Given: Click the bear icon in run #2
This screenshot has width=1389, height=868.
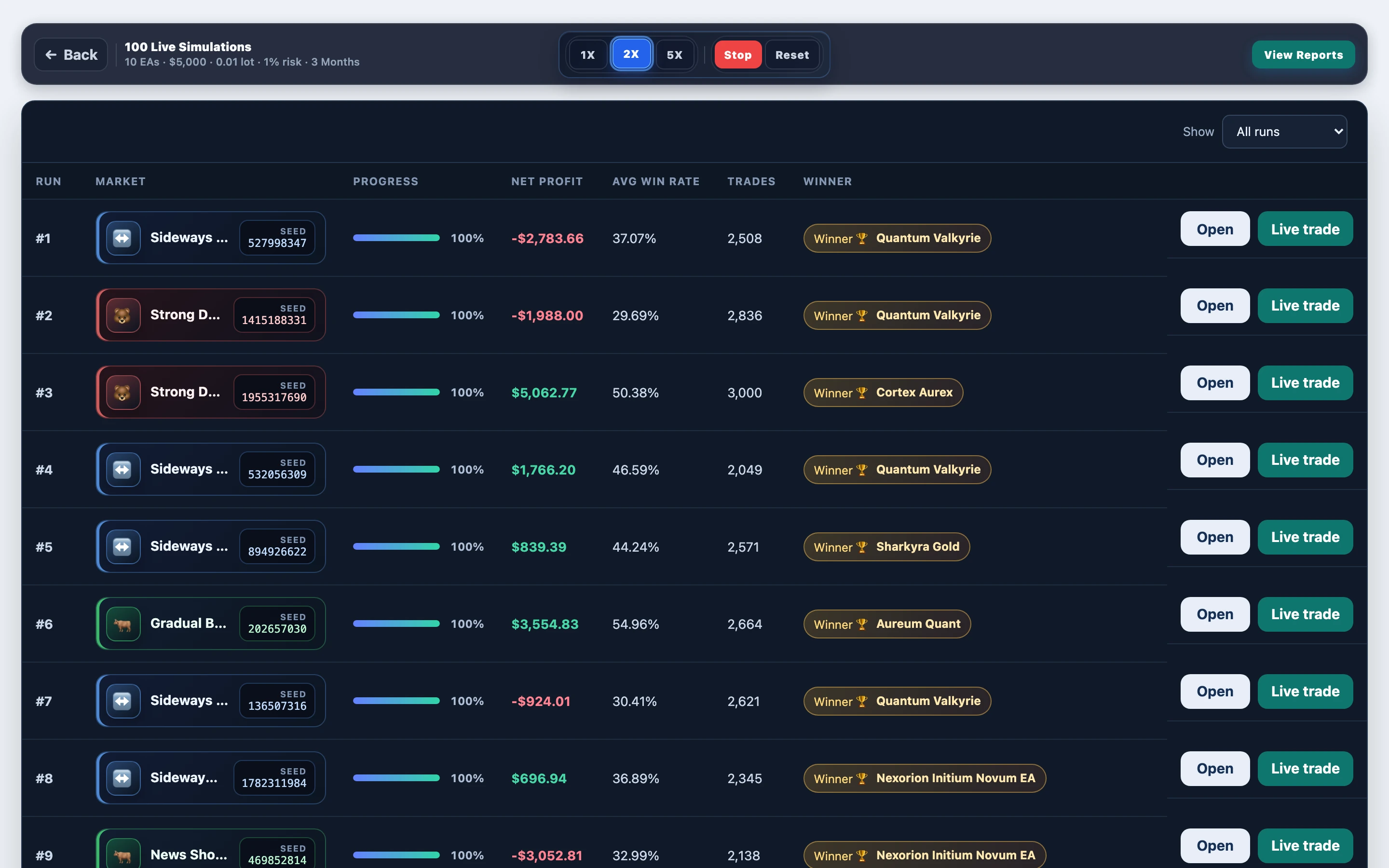Looking at the screenshot, I should click(x=123, y=315).
